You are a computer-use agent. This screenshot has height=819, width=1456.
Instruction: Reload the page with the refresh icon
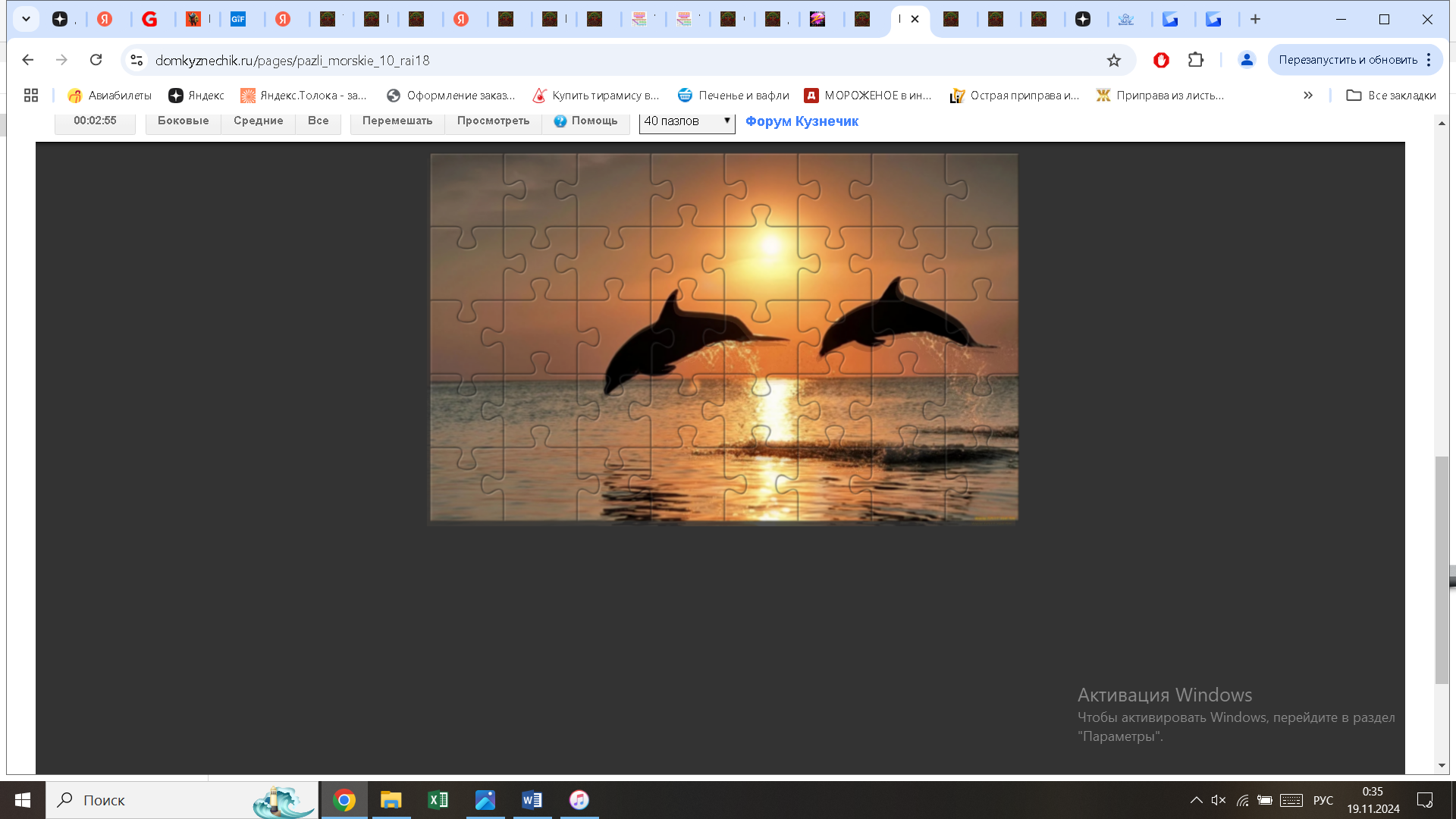tap(96, 60)
